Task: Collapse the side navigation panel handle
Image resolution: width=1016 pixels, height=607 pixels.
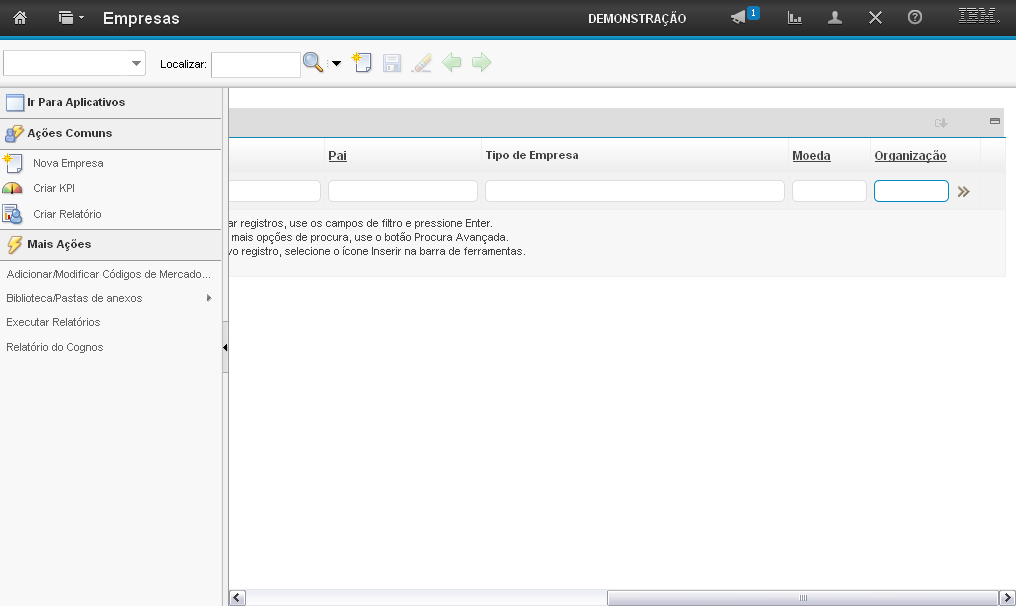Action: point(225,347)
